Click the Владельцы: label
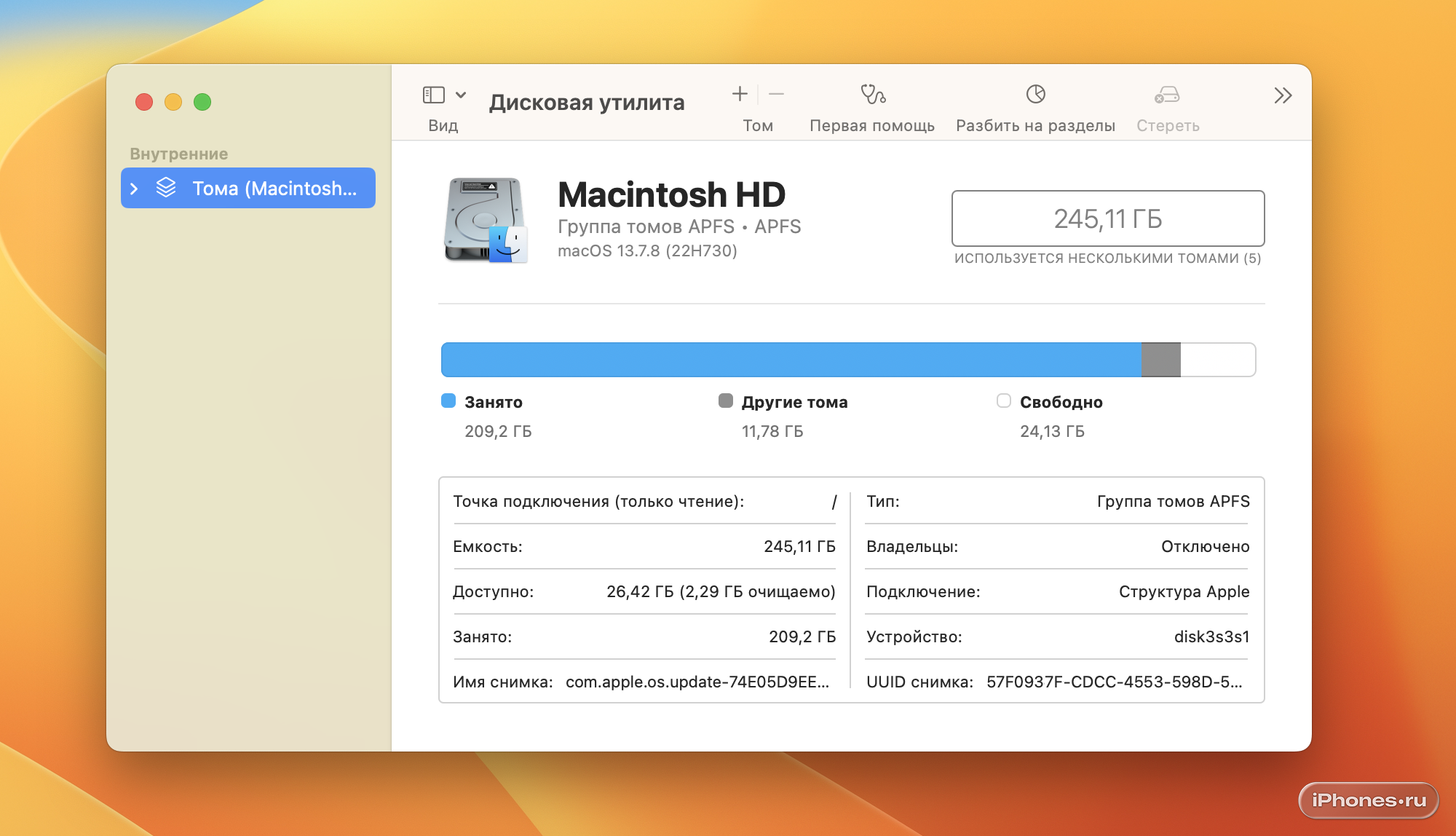This screenshot has height=836, width=1456. (x=912, y=547)
